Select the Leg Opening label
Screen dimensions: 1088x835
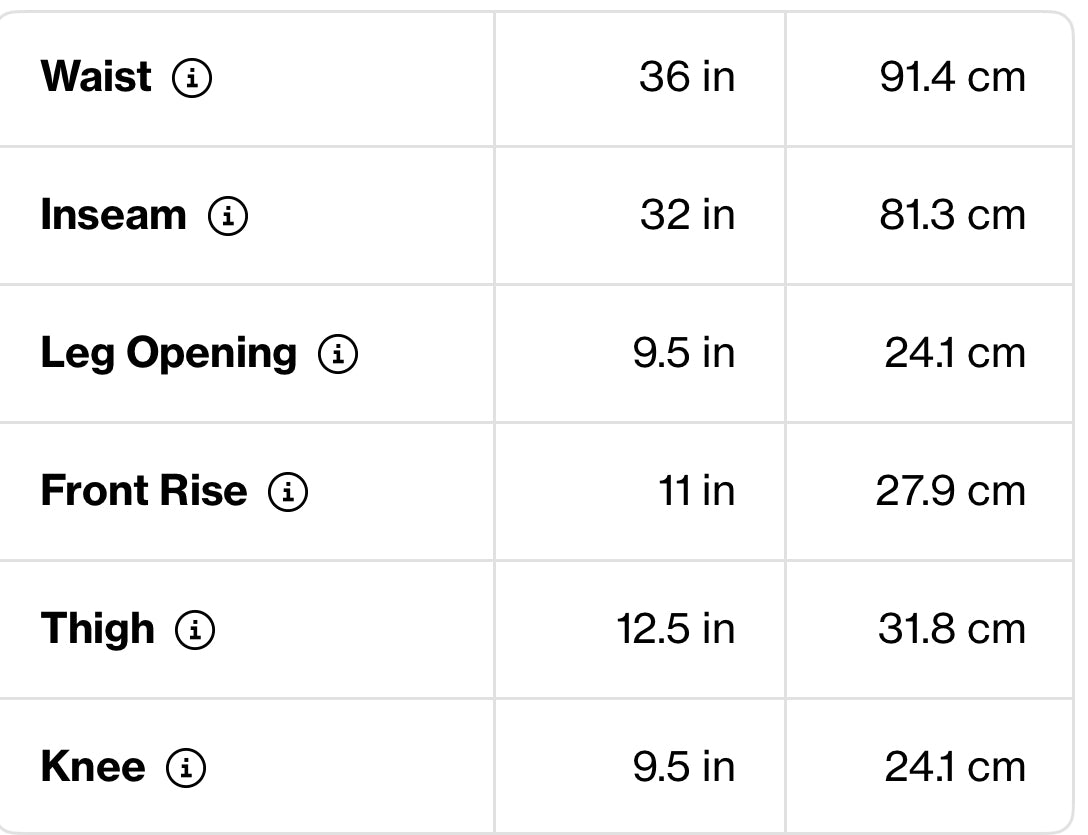169,354
